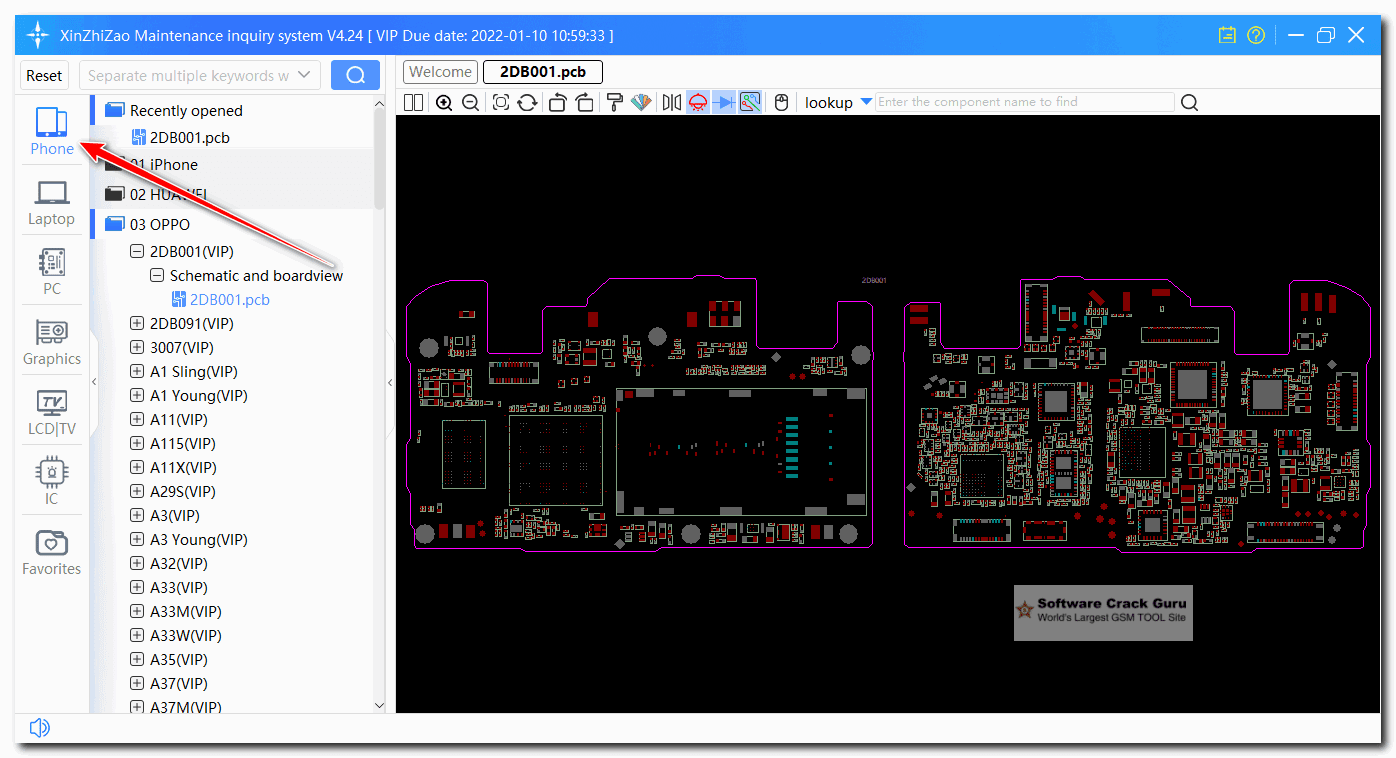Open the lookup dropdown arrow
Viewport: 1396px width, 758px height.
tap(866, 102)
